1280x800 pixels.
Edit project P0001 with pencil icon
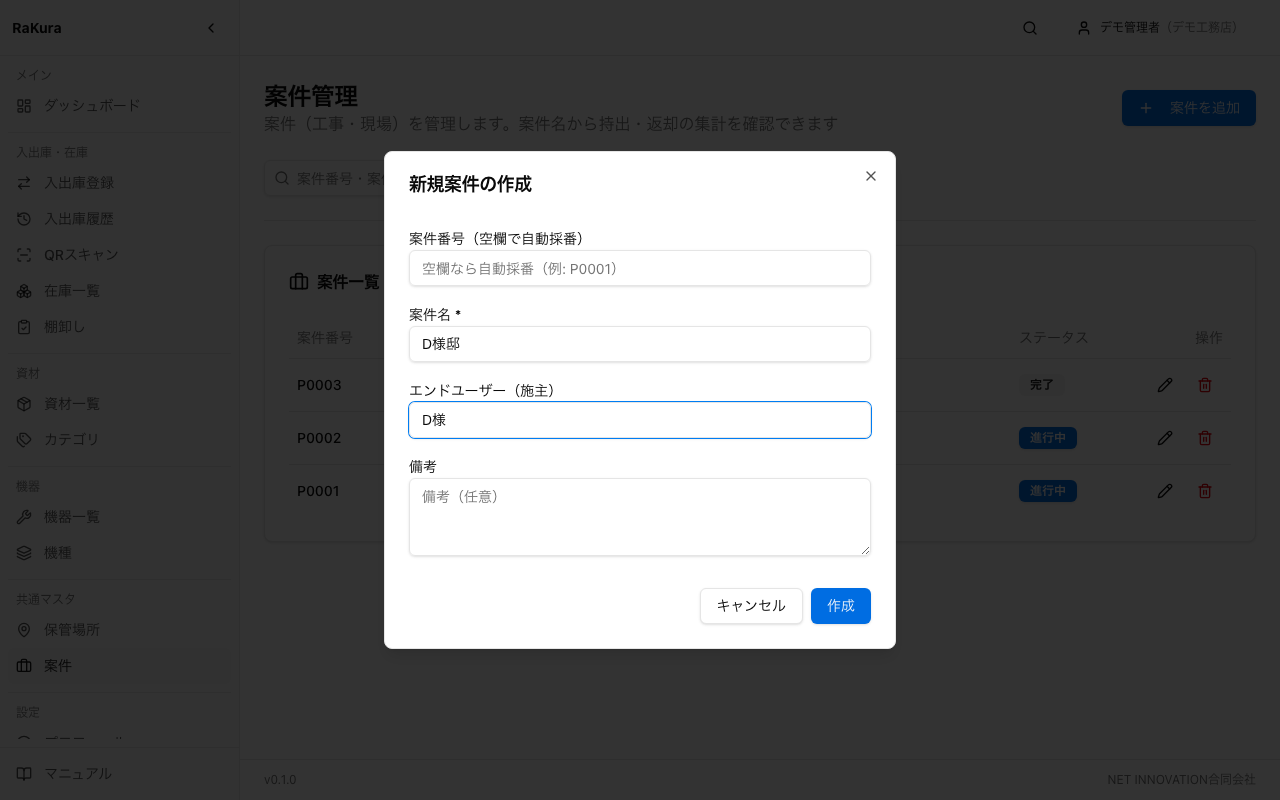(x=1165, y=491)
